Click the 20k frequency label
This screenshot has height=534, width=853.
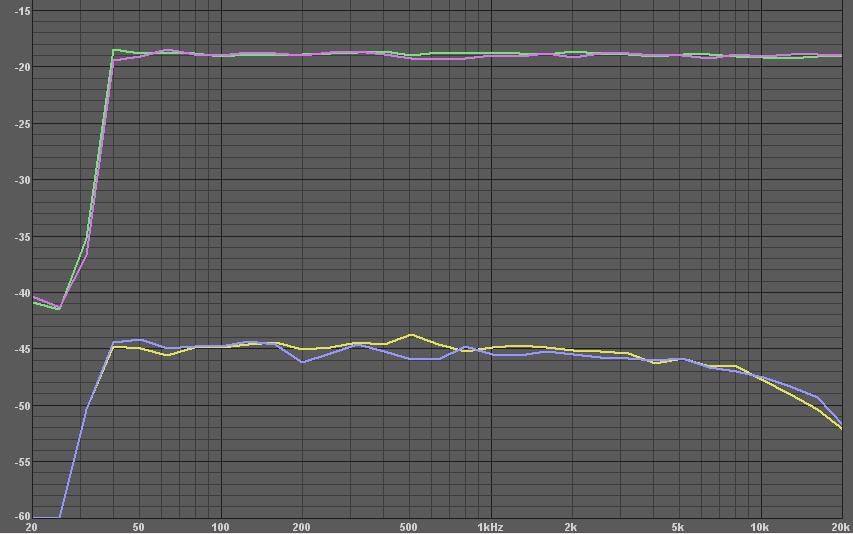click(840, 527)
